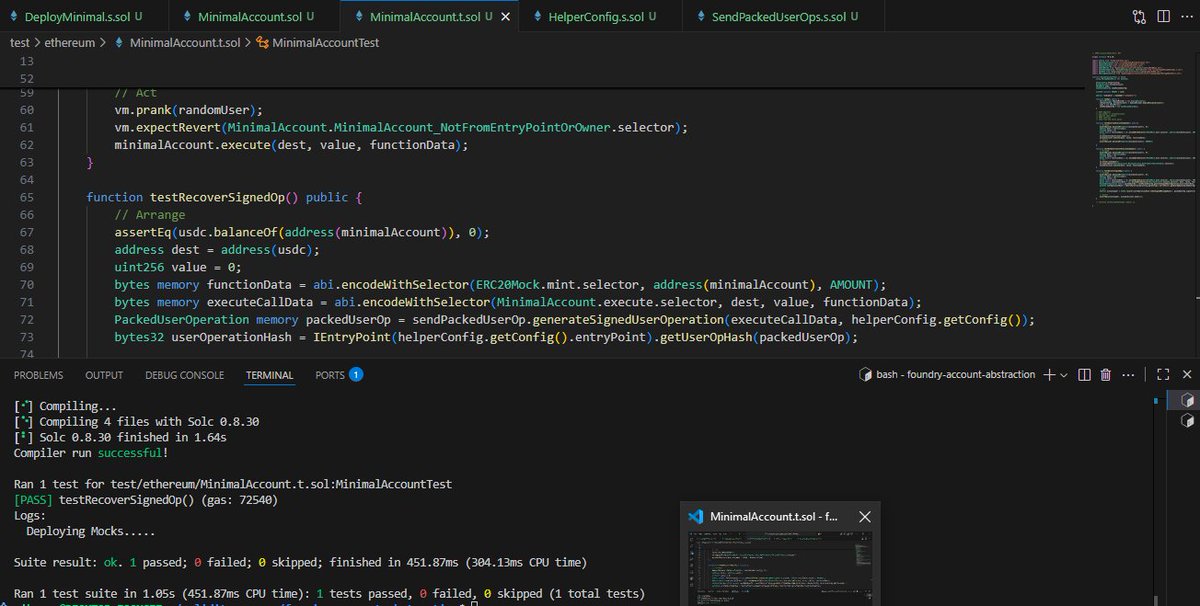The width and height of the screenshot is (1200, 606).
Task: Switch to the PROBLEMS tab
Action: (x=38, y=375)
